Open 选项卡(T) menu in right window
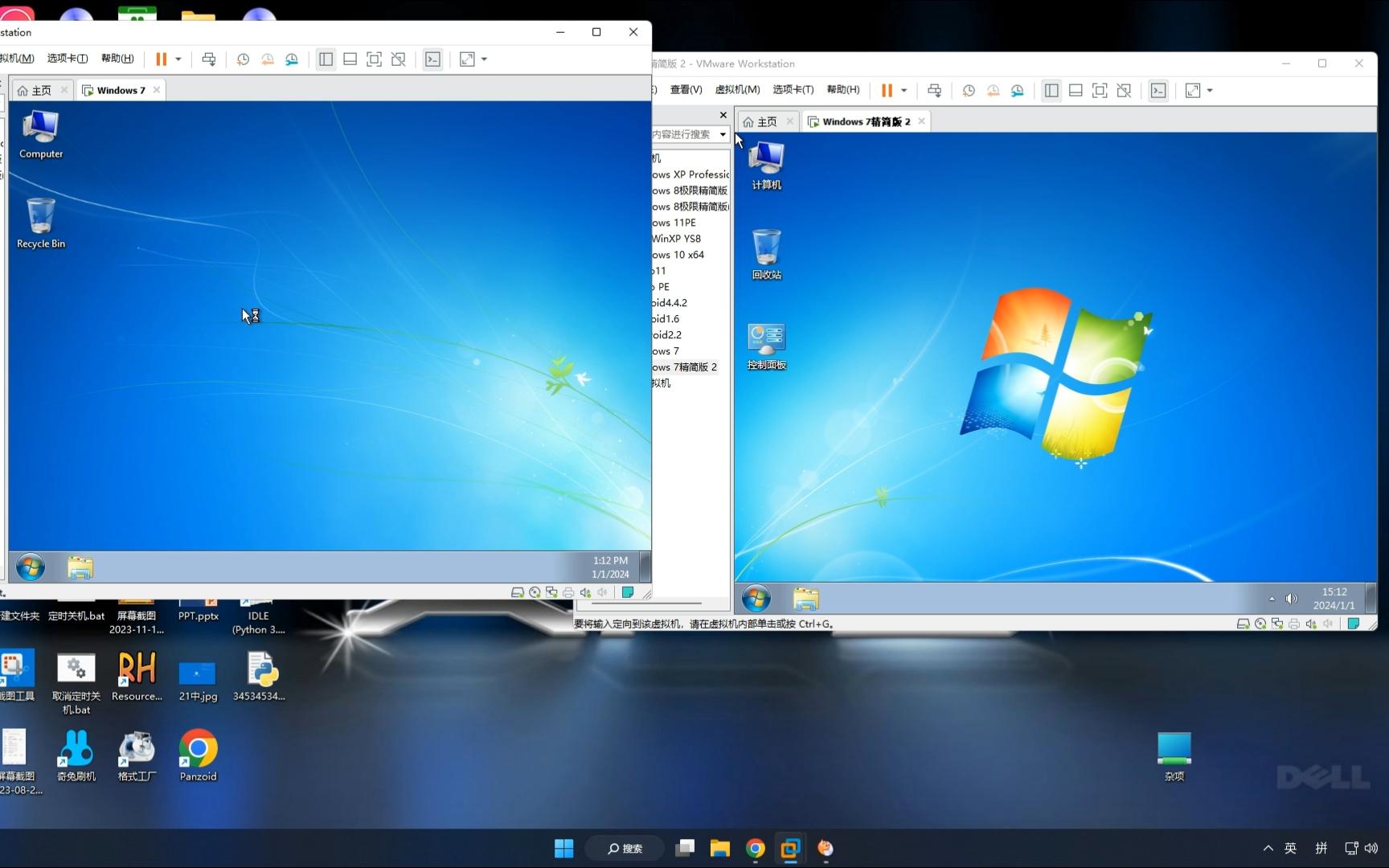Viewport: 1389px width, 868px height. (793, 89)
